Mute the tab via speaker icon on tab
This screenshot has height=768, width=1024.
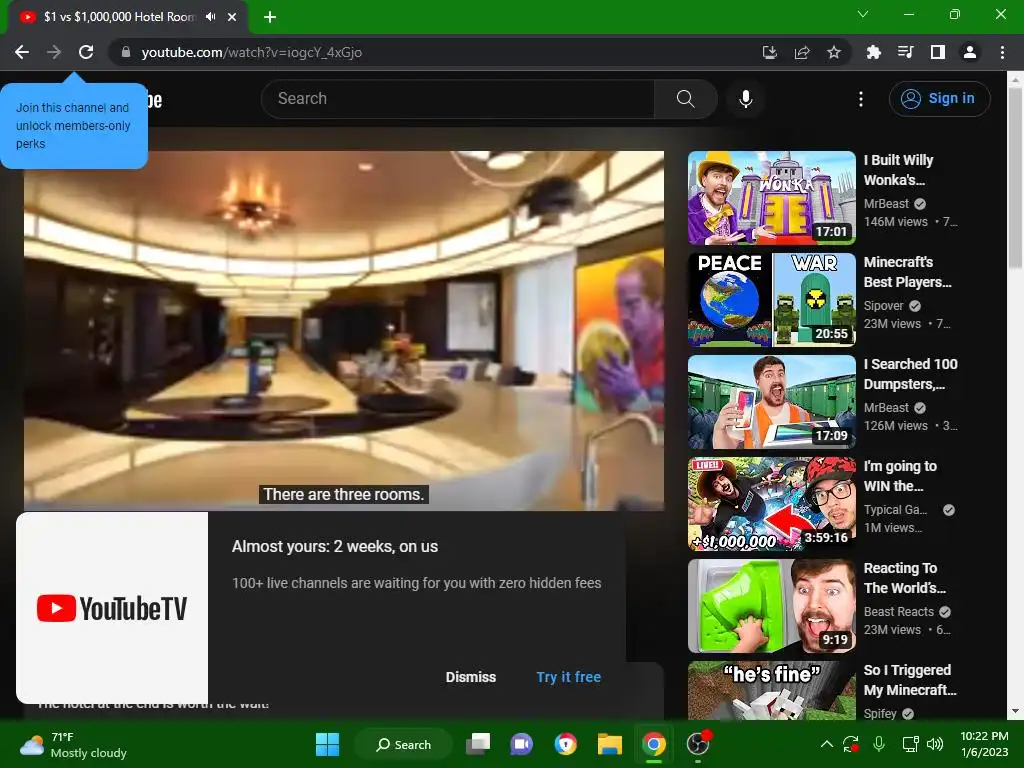tap(210, 17)
